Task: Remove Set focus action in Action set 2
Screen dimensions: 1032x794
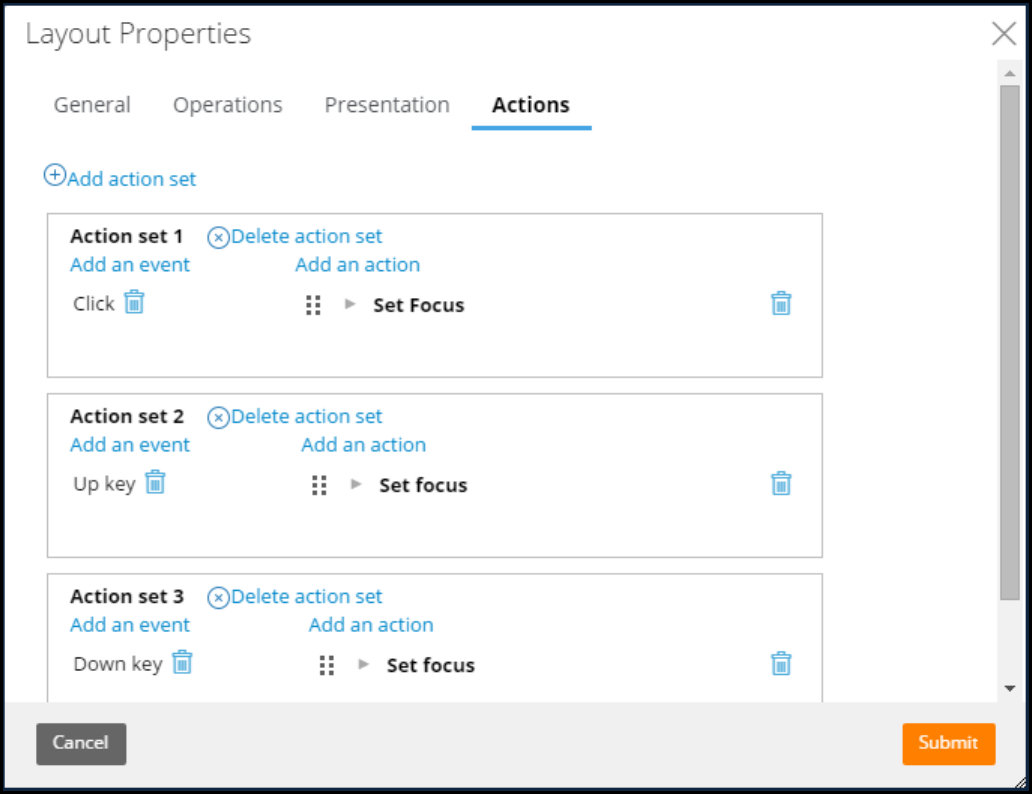Action: point(781,484)
